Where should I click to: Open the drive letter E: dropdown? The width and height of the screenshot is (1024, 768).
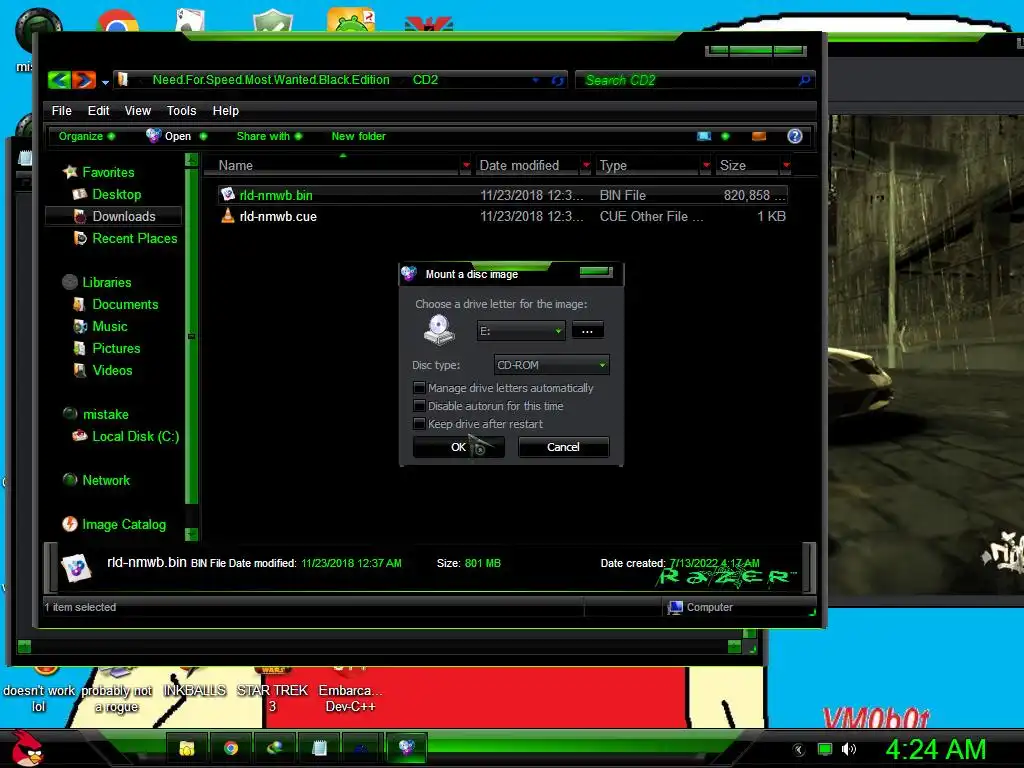(x=521, y=331)
